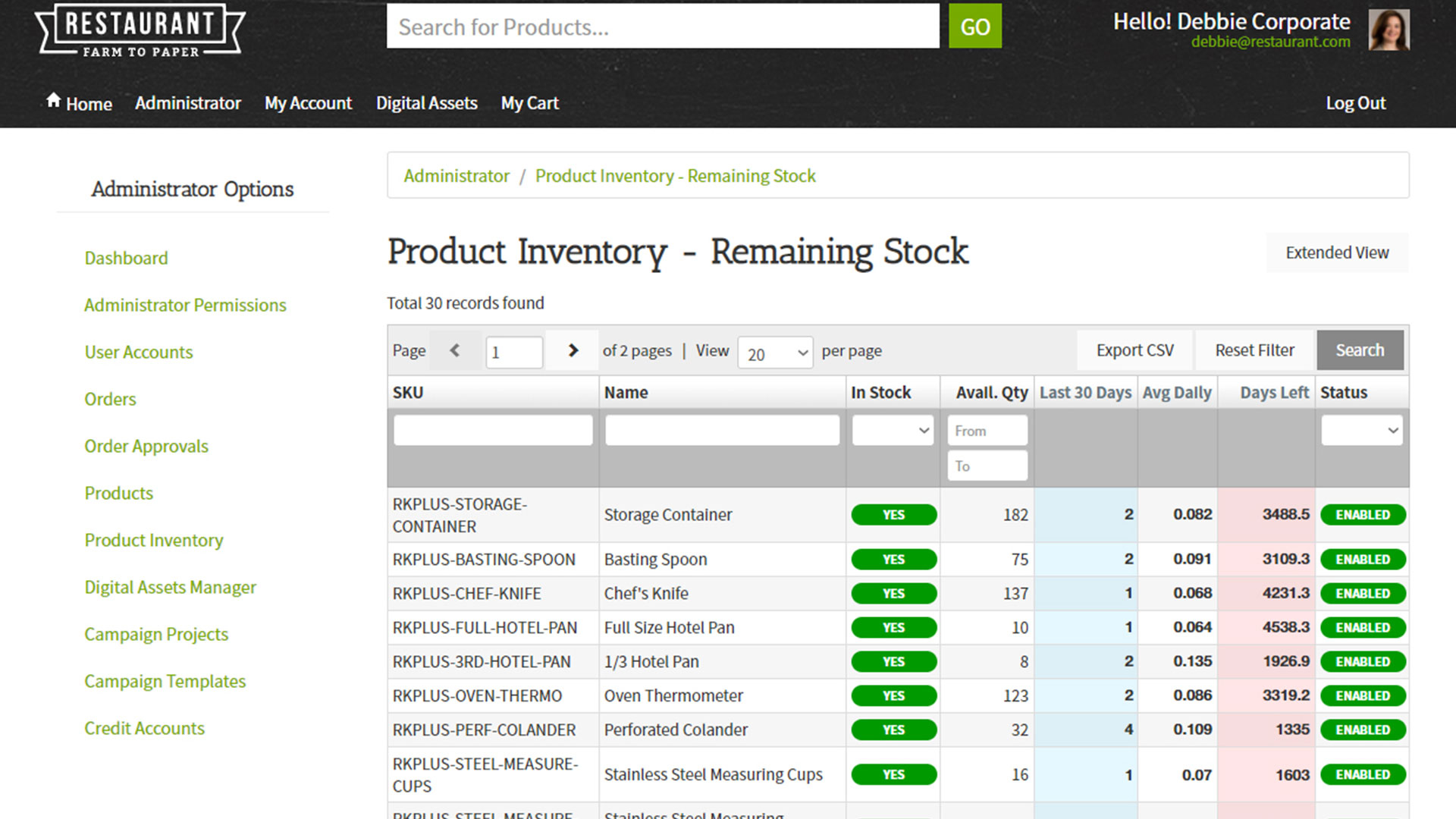Image resolution: width=1456 pixels, height=819 pixels.
Task: Open Product Inventory in sidebar
Action: coord(154,540)
